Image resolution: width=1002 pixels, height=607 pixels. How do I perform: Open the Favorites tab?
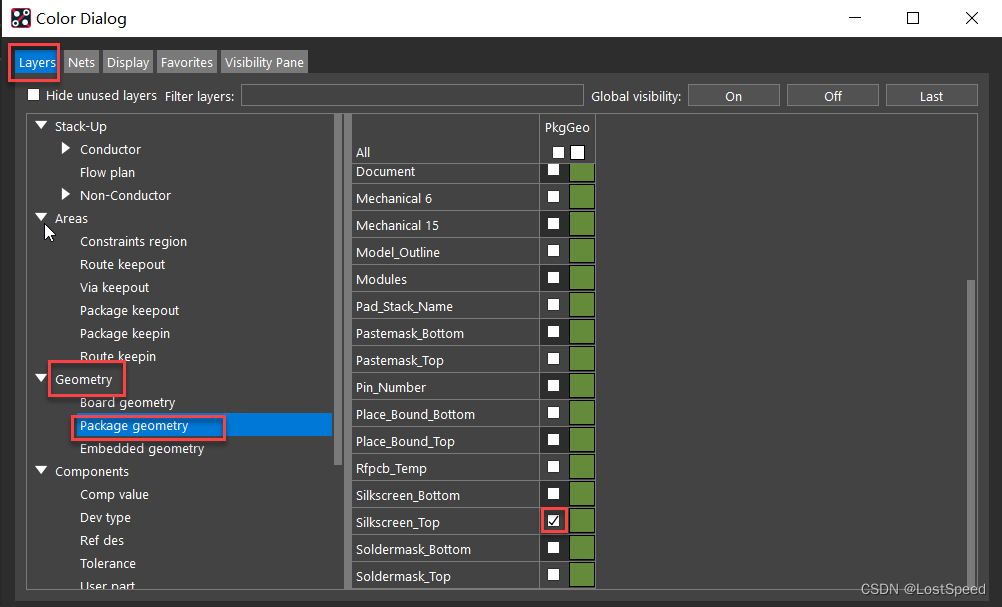(187, 62)
